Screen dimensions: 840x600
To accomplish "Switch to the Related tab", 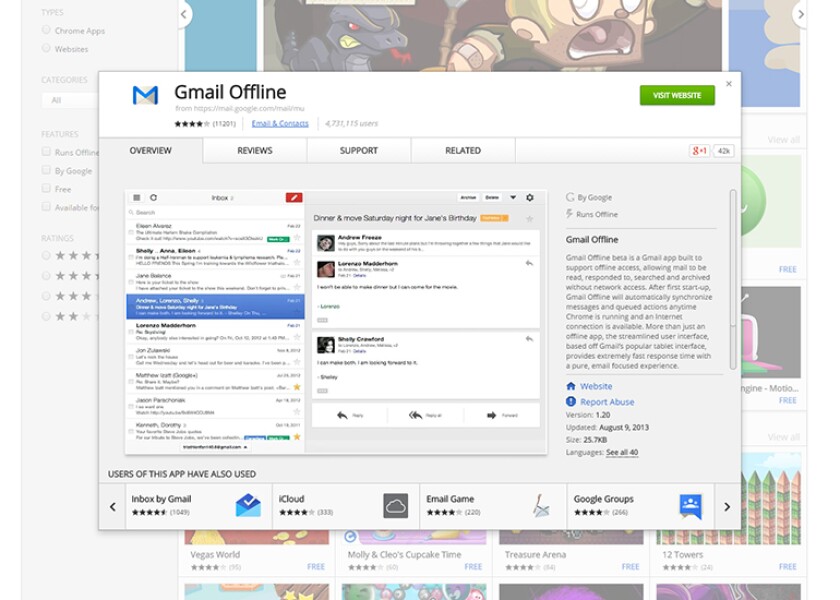I will [463, 151].
